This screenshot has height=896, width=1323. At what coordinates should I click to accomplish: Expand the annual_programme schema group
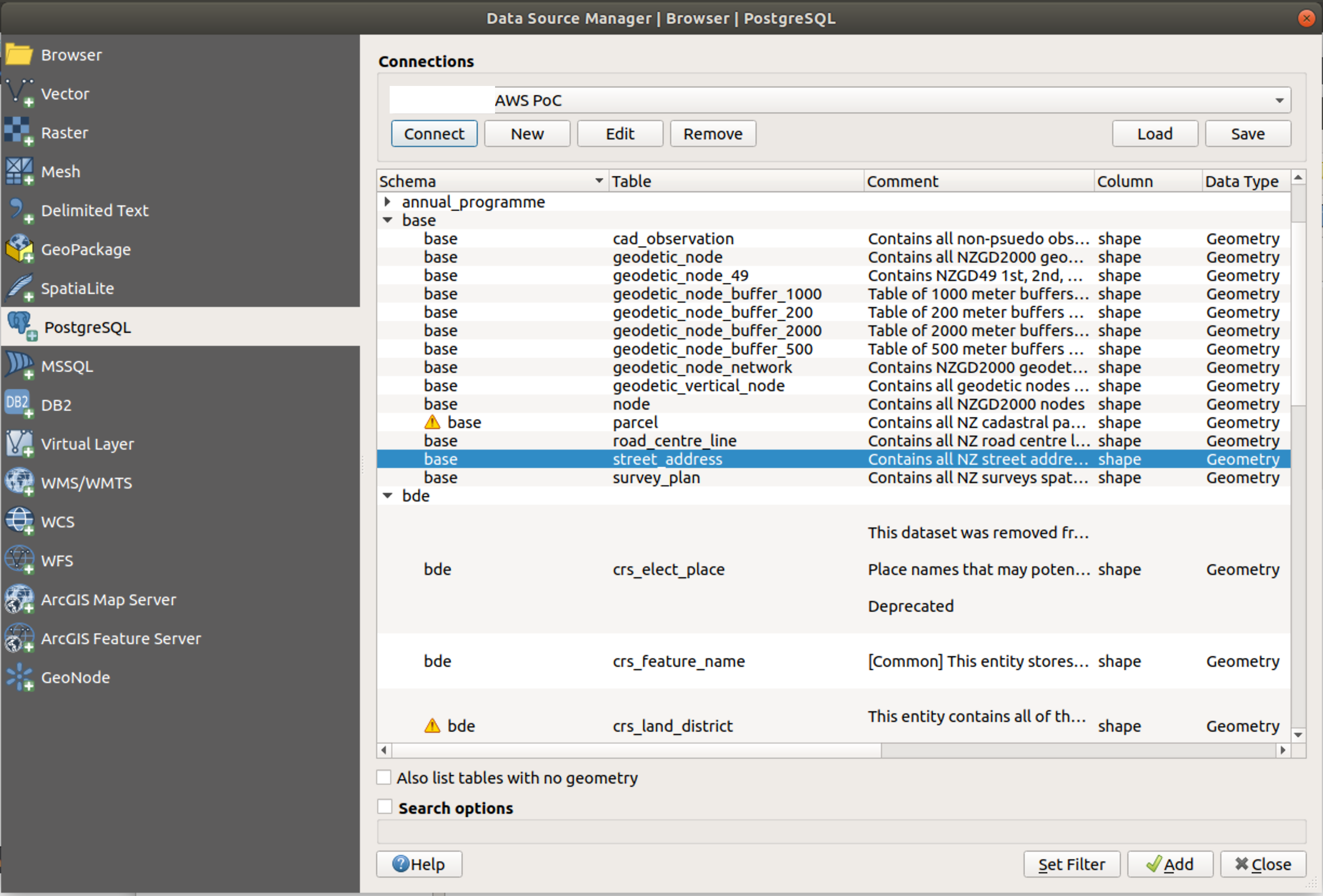pos(387,202)
